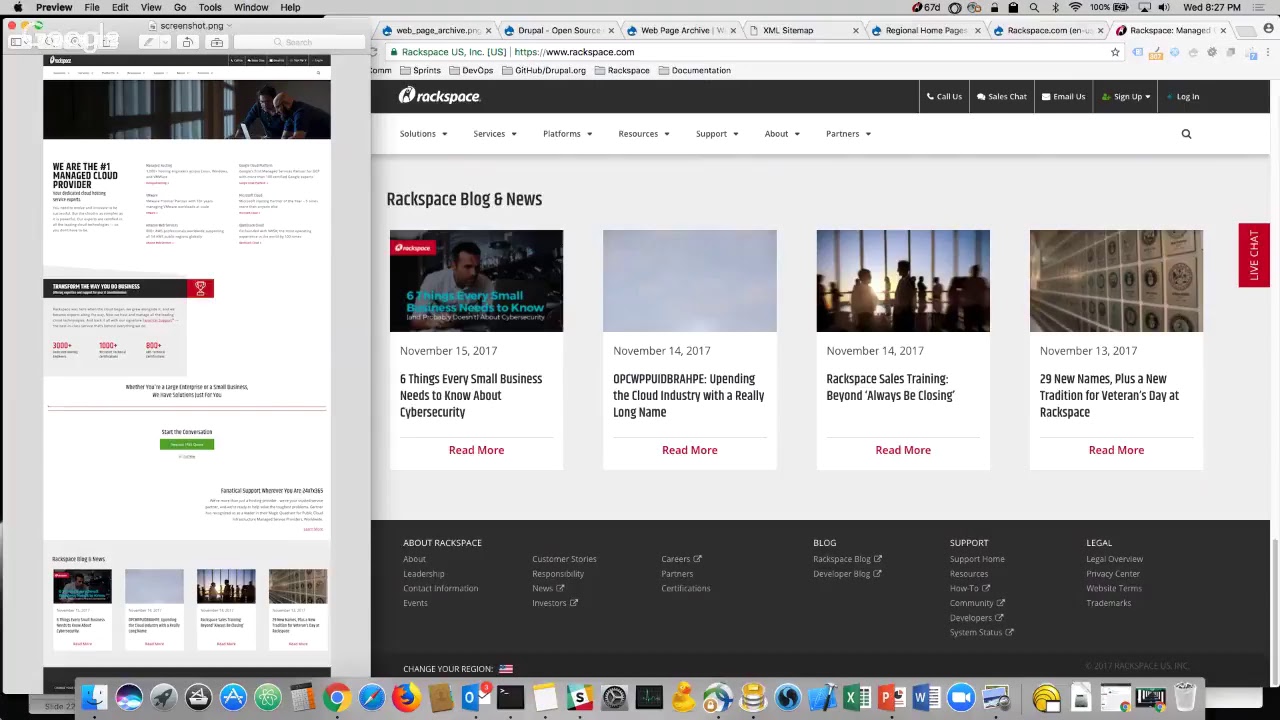The image size is (1280, 720).
Task: Read More on Rackspace Sales Training
Action: [x=903, y=450]
